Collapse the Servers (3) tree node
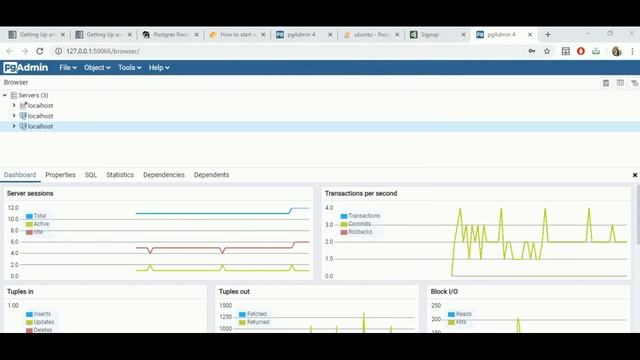The image size is (640, 360). pyautogui.click(x=4, y=95)
